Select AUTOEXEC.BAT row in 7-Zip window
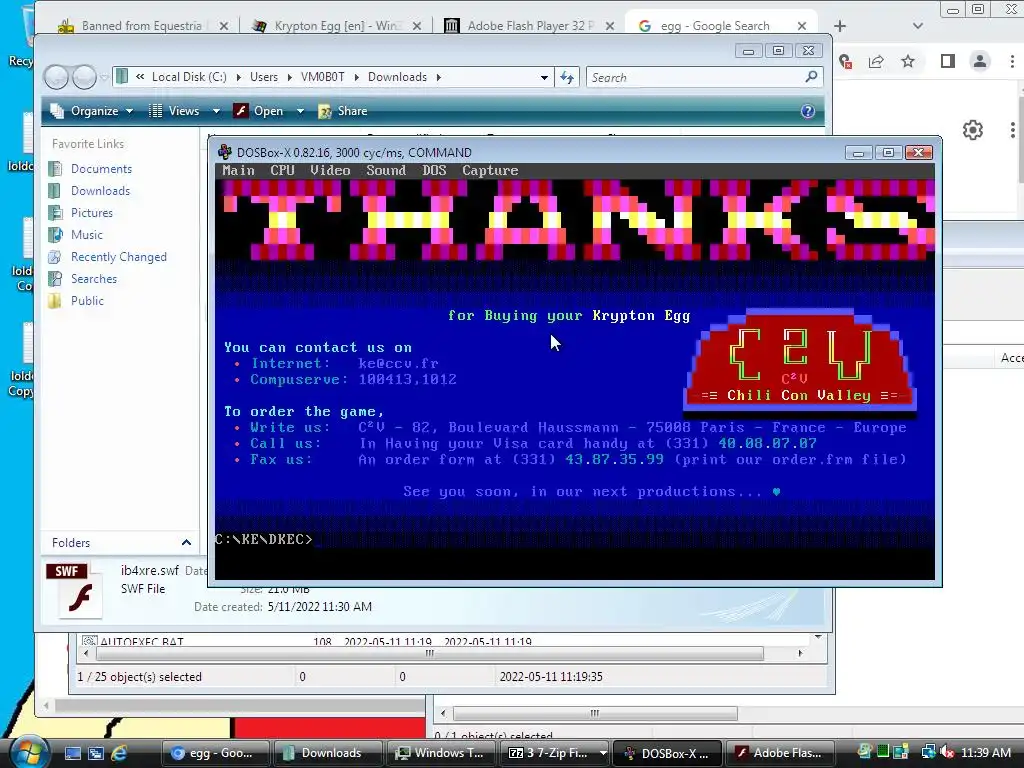This screenshot has width=1024, height=768. [444, 641]
